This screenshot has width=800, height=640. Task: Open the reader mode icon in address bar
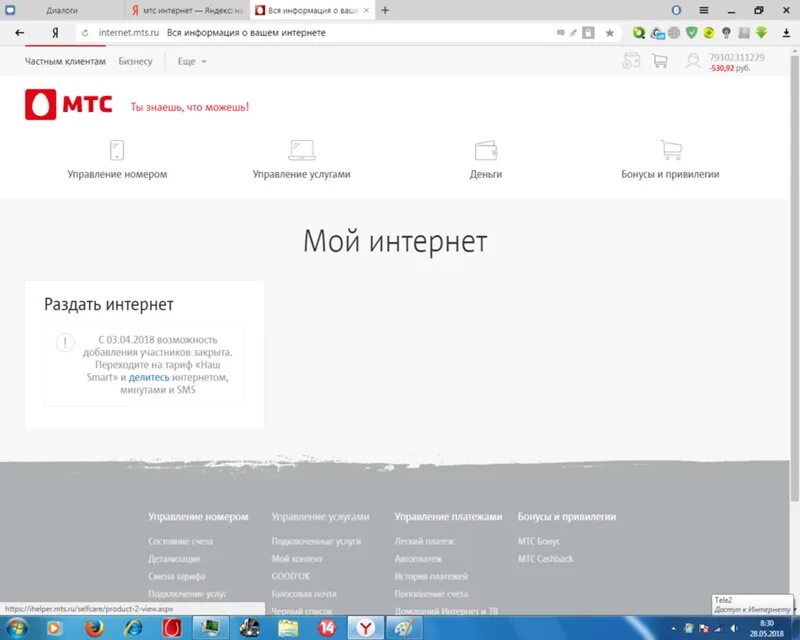588,33
